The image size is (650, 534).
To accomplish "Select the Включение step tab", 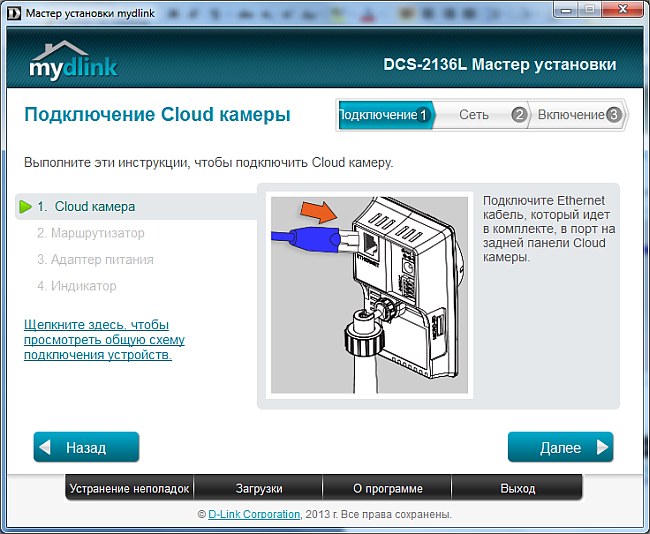I will pos(571,115).
